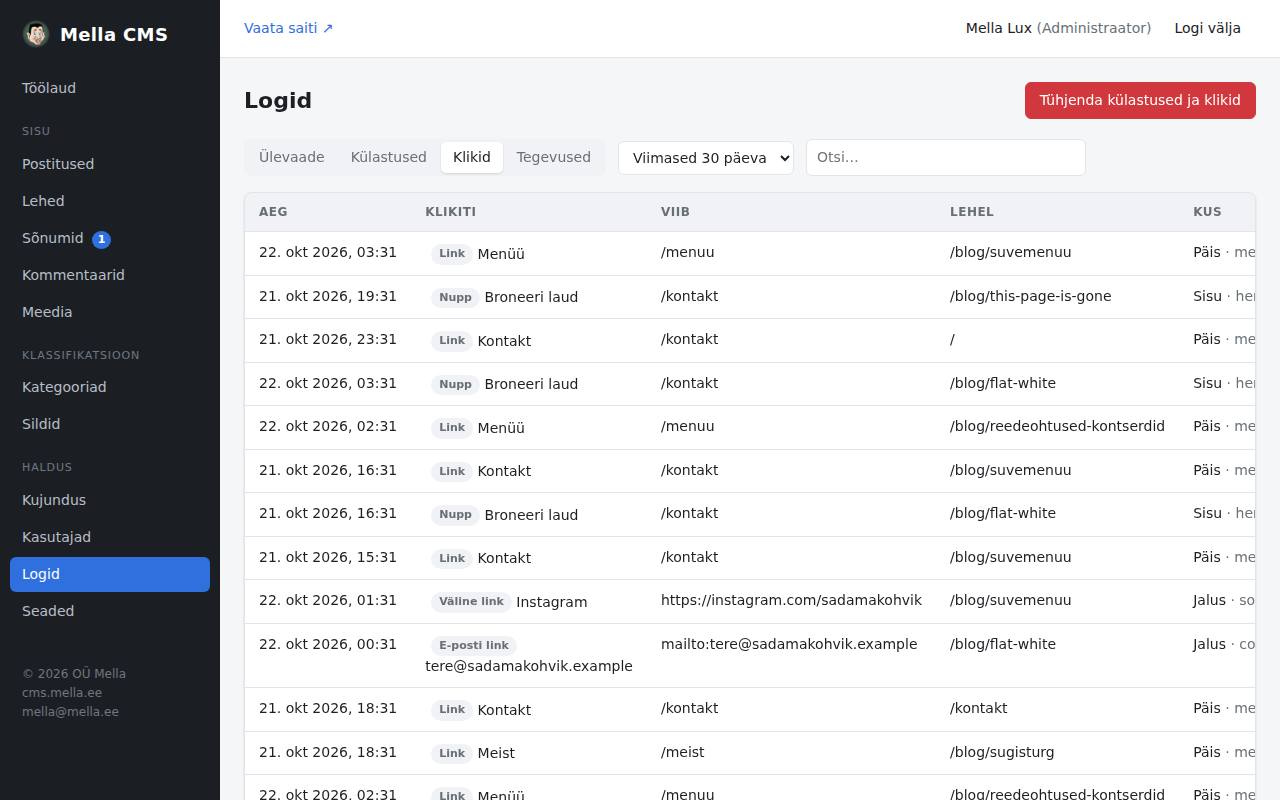Click the Logid page heading
Viewport: 1280px width, 800px height.
[x=278, y=100]
